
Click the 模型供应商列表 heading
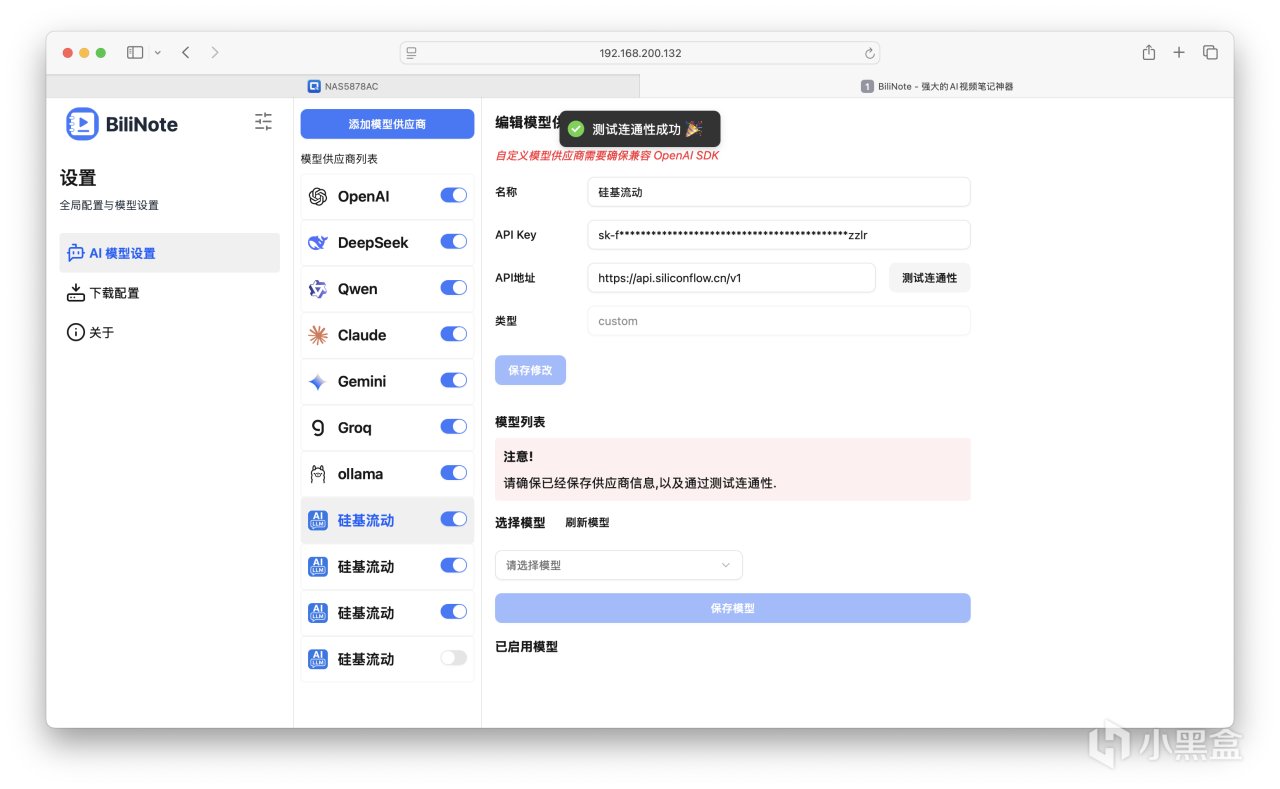[x=339, y=159]
